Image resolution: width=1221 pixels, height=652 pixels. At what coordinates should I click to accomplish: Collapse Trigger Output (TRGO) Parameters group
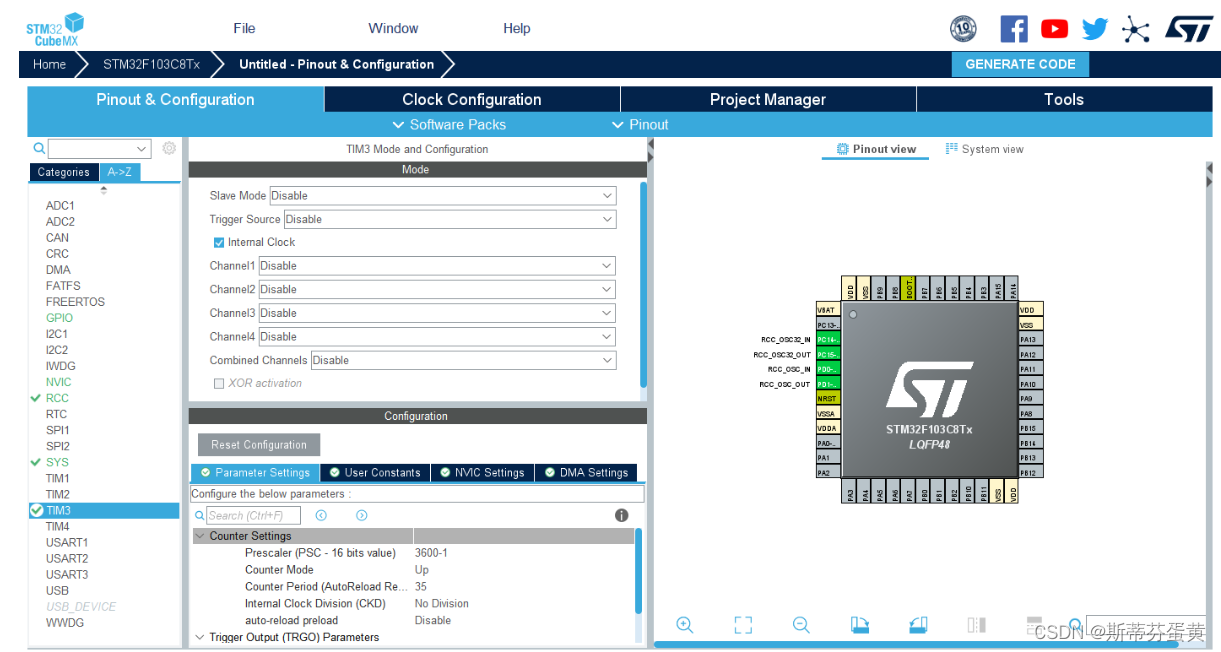coord(200,637)
